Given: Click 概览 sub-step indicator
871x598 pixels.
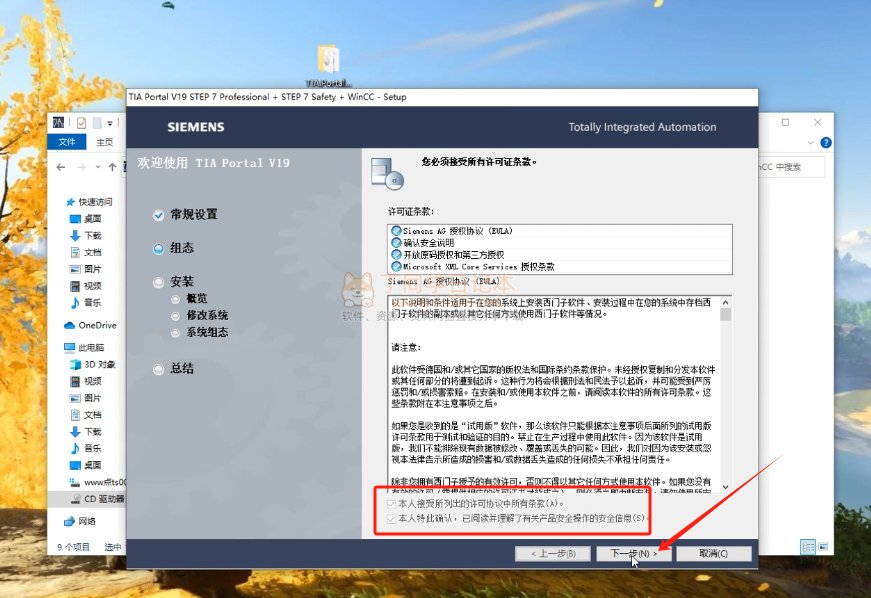Looking at the screenshot, I should pos(176,299).
